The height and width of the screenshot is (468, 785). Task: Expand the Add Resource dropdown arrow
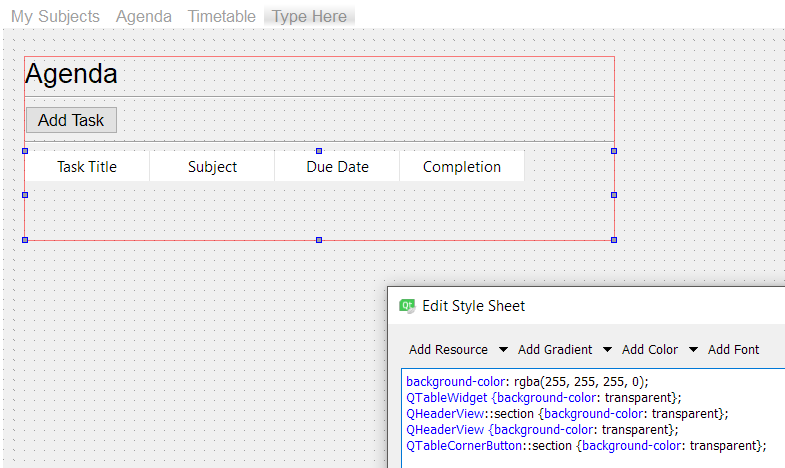503,349
